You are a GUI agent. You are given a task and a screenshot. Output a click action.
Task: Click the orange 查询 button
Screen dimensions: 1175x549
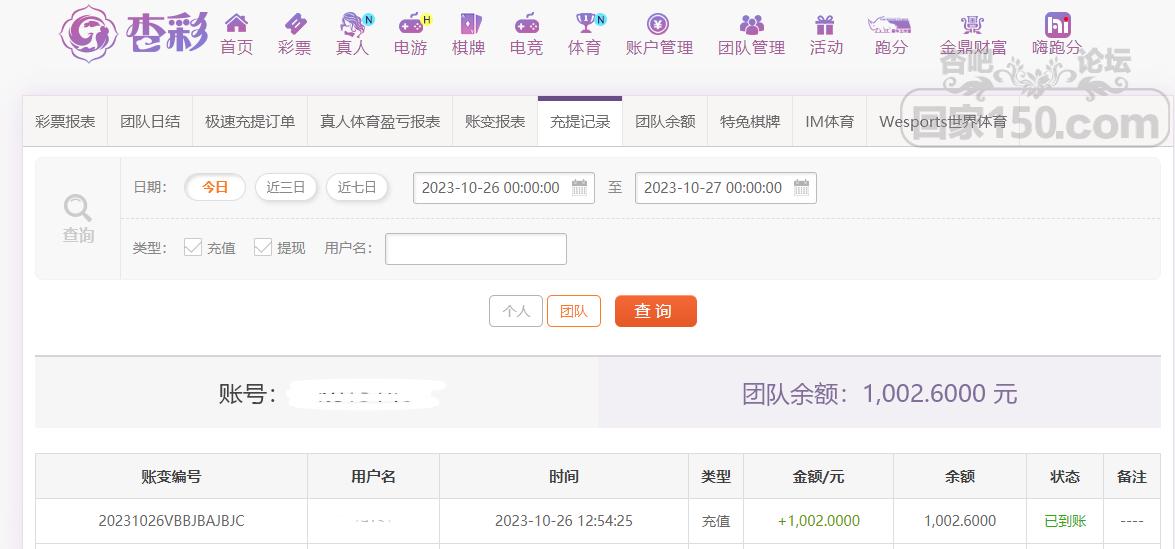(x=656, y=311)
